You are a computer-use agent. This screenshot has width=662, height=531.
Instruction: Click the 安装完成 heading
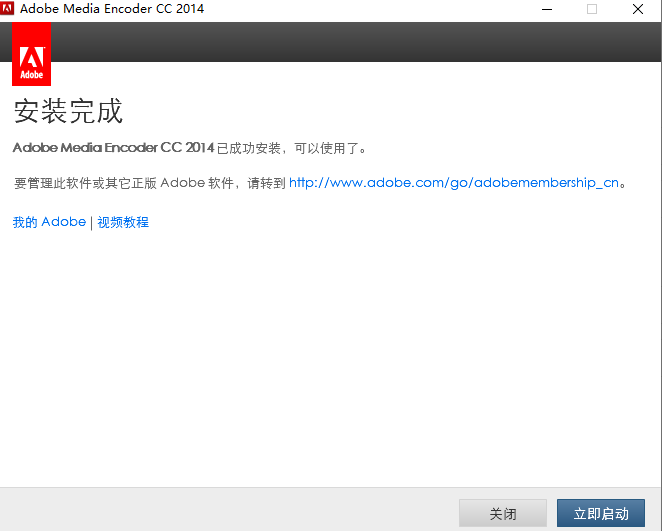click(x=68, y=111)
